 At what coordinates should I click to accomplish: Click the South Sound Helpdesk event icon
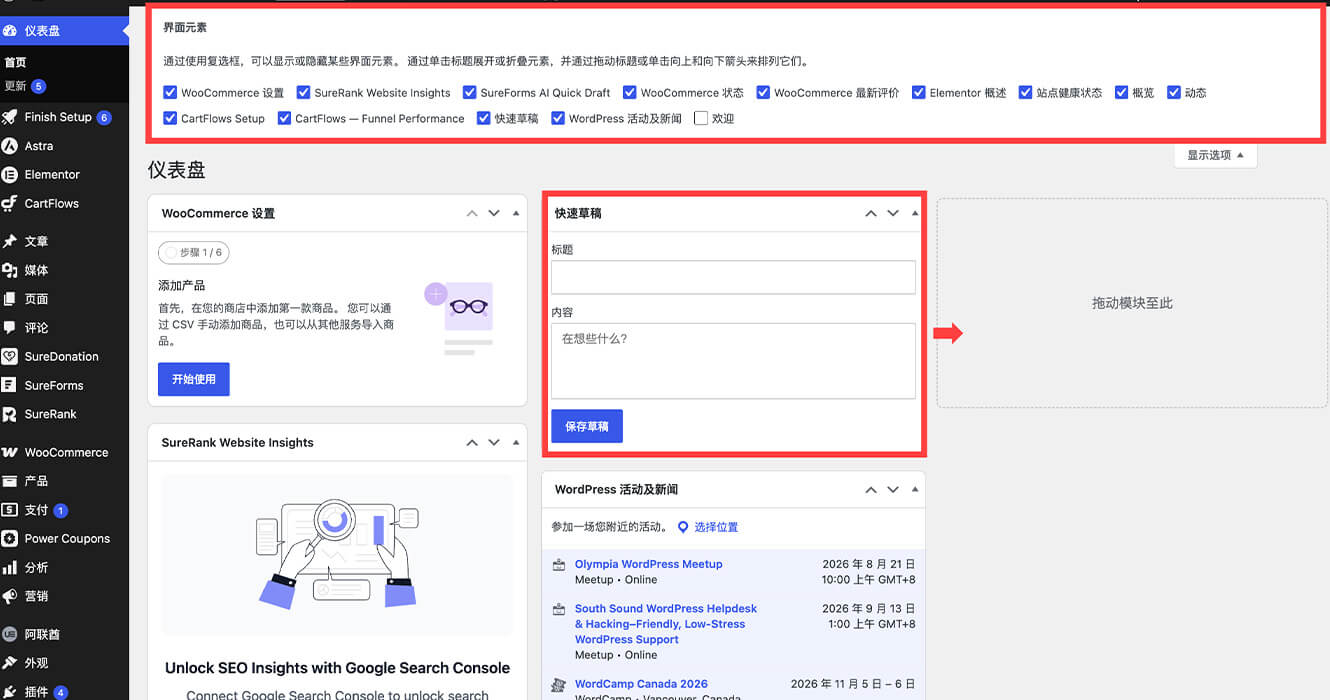coord(559,609)
